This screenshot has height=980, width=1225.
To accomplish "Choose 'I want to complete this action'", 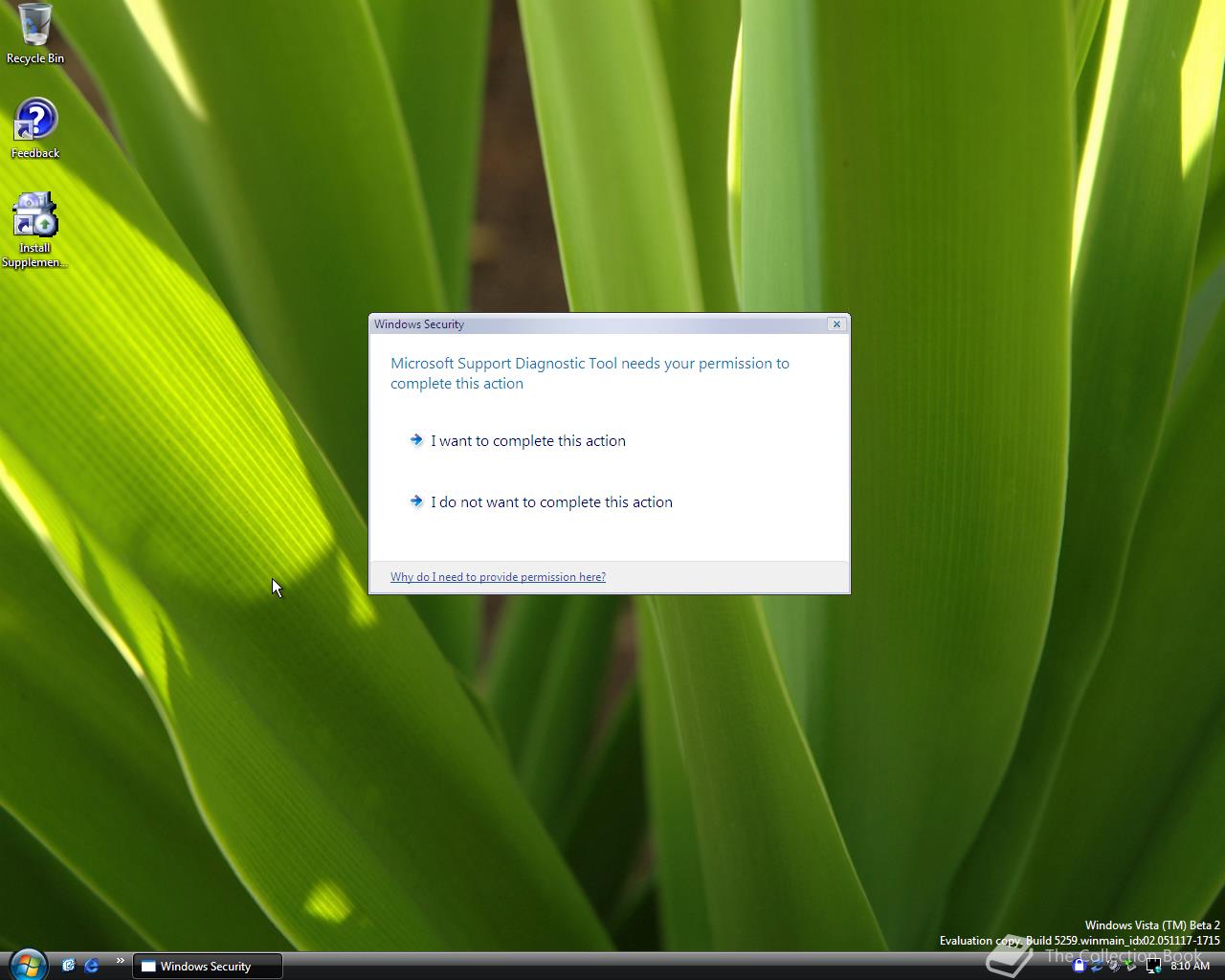I will pos(527,441).
